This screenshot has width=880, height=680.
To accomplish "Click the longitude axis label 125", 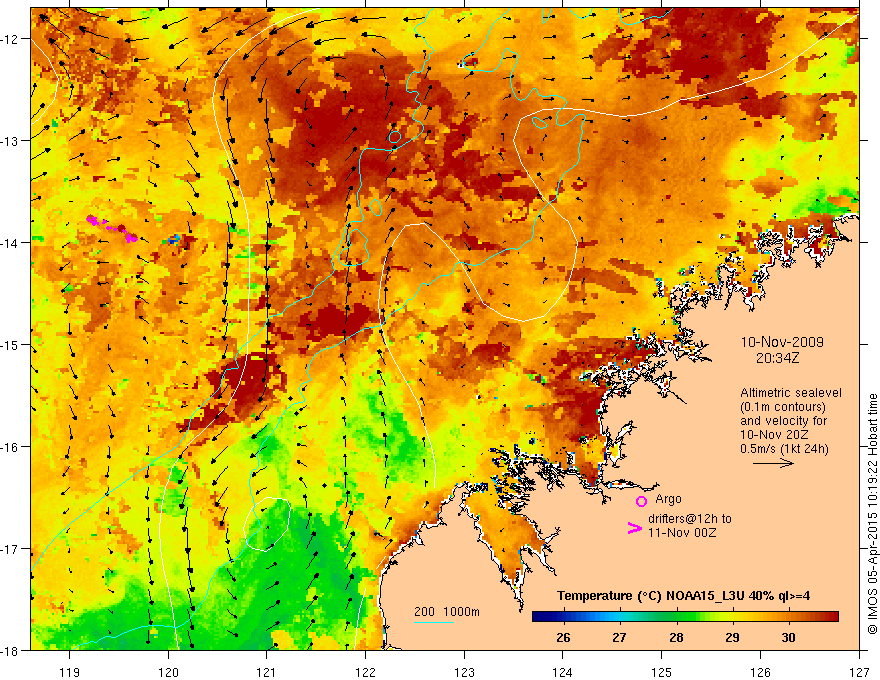I will tap(662, 672).
